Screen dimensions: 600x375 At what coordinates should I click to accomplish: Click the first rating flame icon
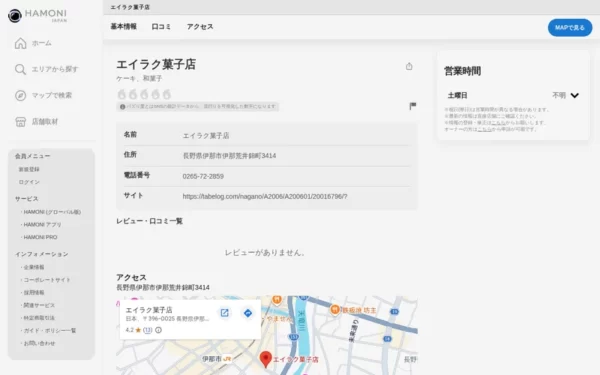(122, 94)
